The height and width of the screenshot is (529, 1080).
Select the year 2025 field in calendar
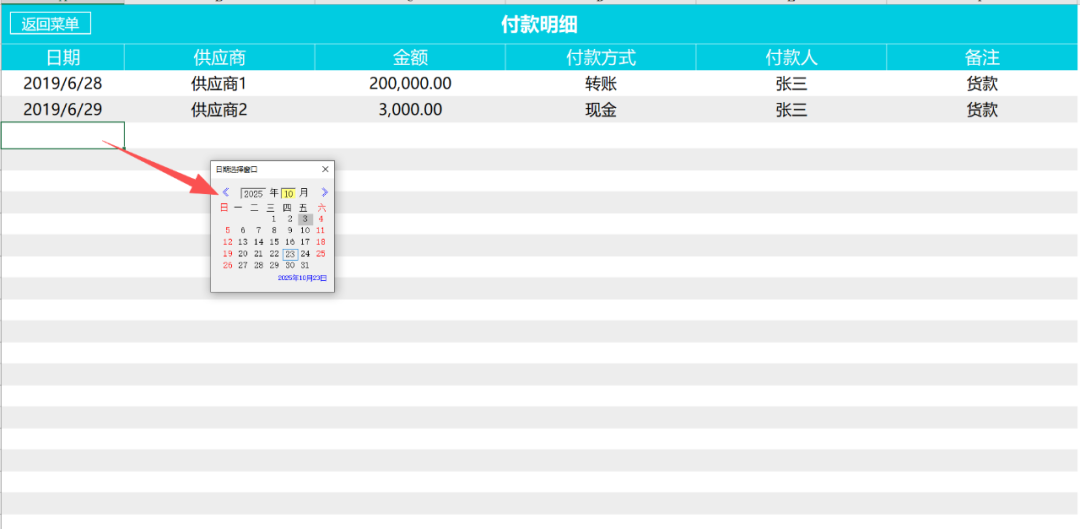tap(253, 193)
